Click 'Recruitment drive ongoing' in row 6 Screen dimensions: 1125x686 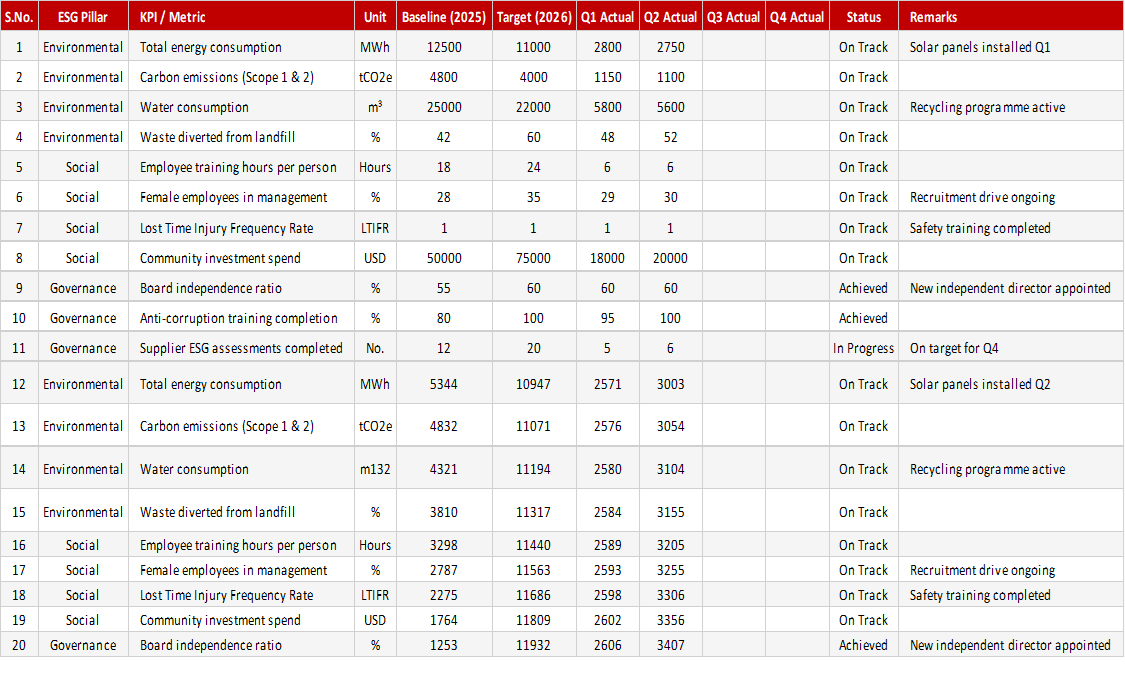tap(982, 198)
